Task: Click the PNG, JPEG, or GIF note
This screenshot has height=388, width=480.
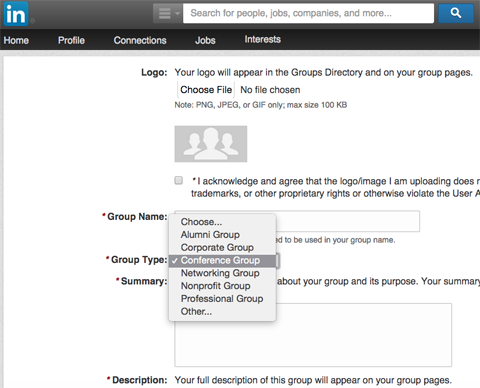Action: [261, 105]
